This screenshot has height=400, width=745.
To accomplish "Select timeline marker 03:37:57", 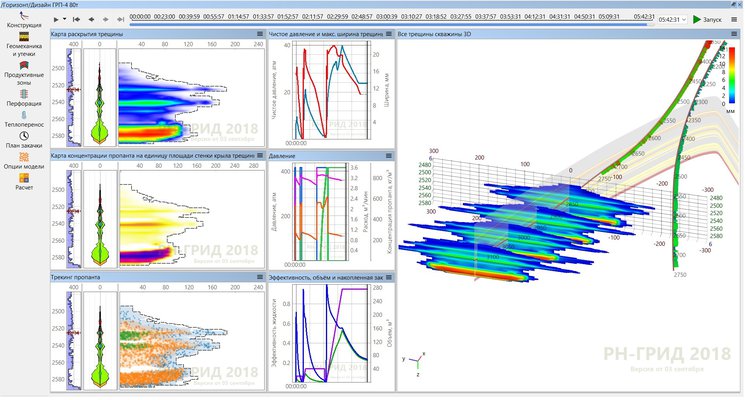I will pos(486,17).
